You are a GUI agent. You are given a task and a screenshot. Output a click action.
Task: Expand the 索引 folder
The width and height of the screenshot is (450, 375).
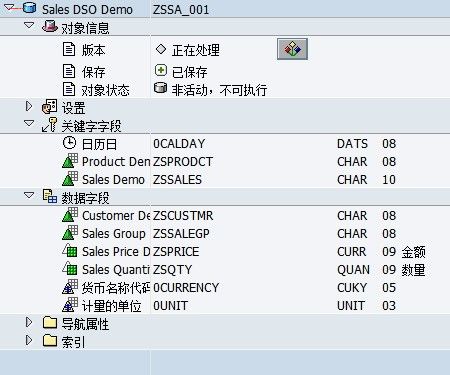click(29, 340)
